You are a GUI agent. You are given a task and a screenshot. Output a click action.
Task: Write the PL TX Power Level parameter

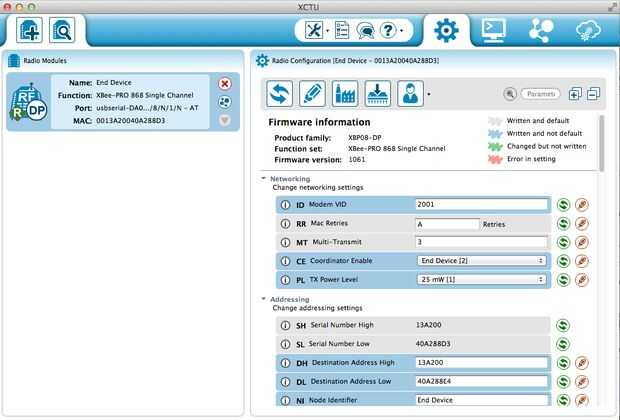click(x=582, y=280)
